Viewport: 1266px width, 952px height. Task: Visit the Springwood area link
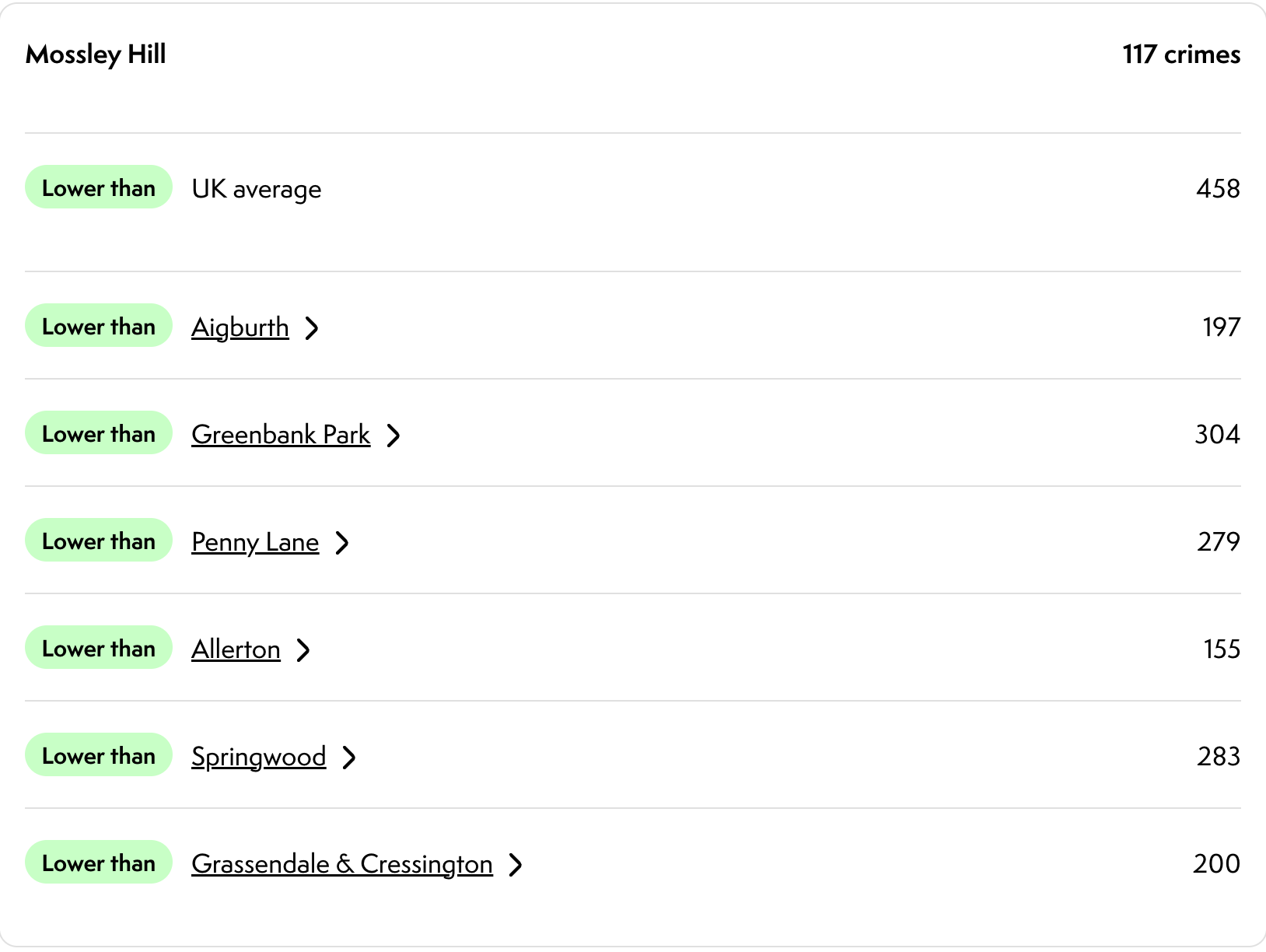pos(259,757)
